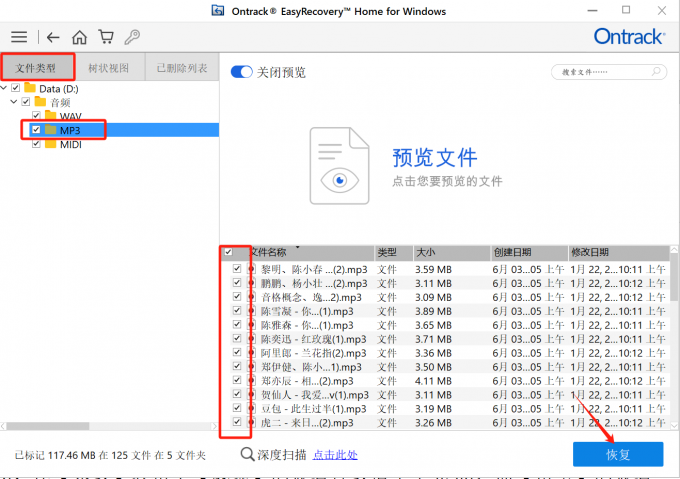
Task: Sort by 创建日期 column header
Action: pyautogui.click(x=529, y=252)
